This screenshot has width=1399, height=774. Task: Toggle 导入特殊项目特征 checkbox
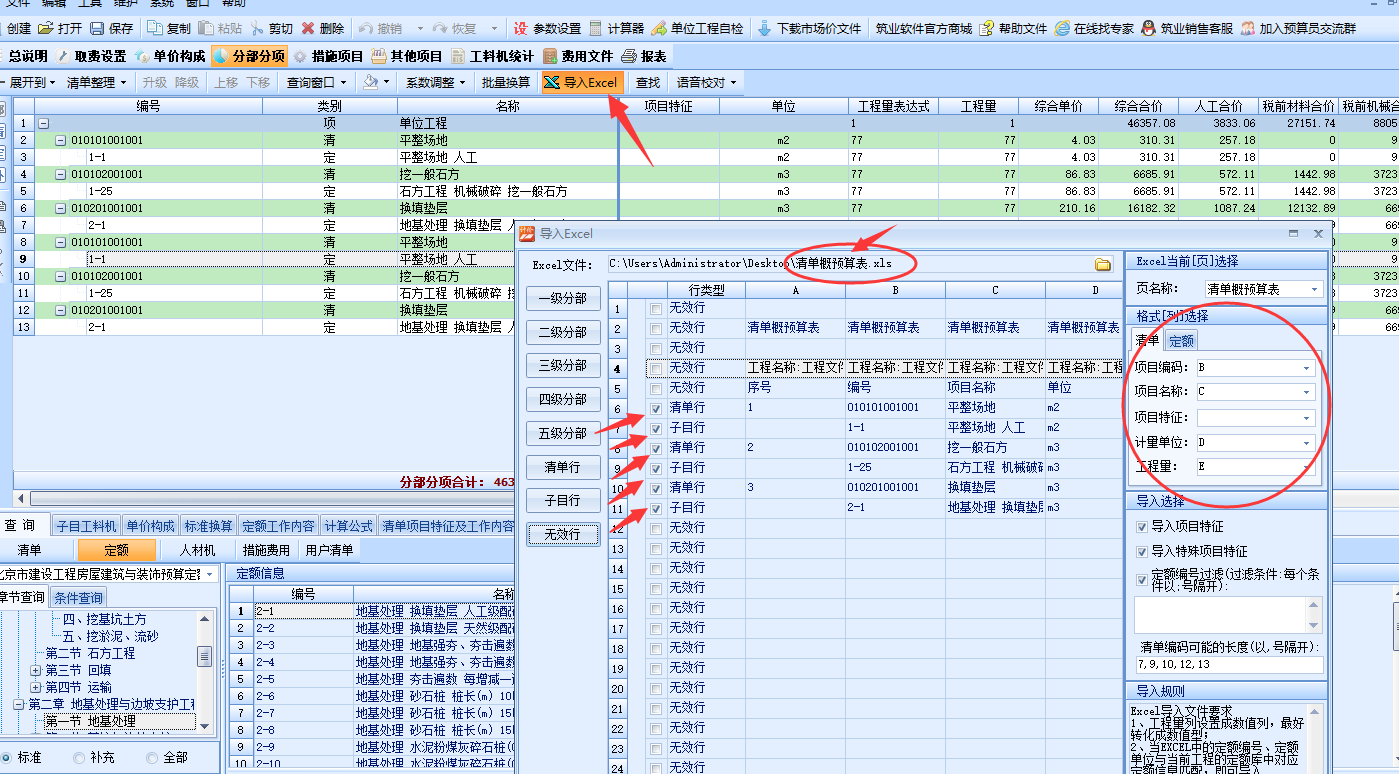pyautogui.click(x=1143, y=551)
